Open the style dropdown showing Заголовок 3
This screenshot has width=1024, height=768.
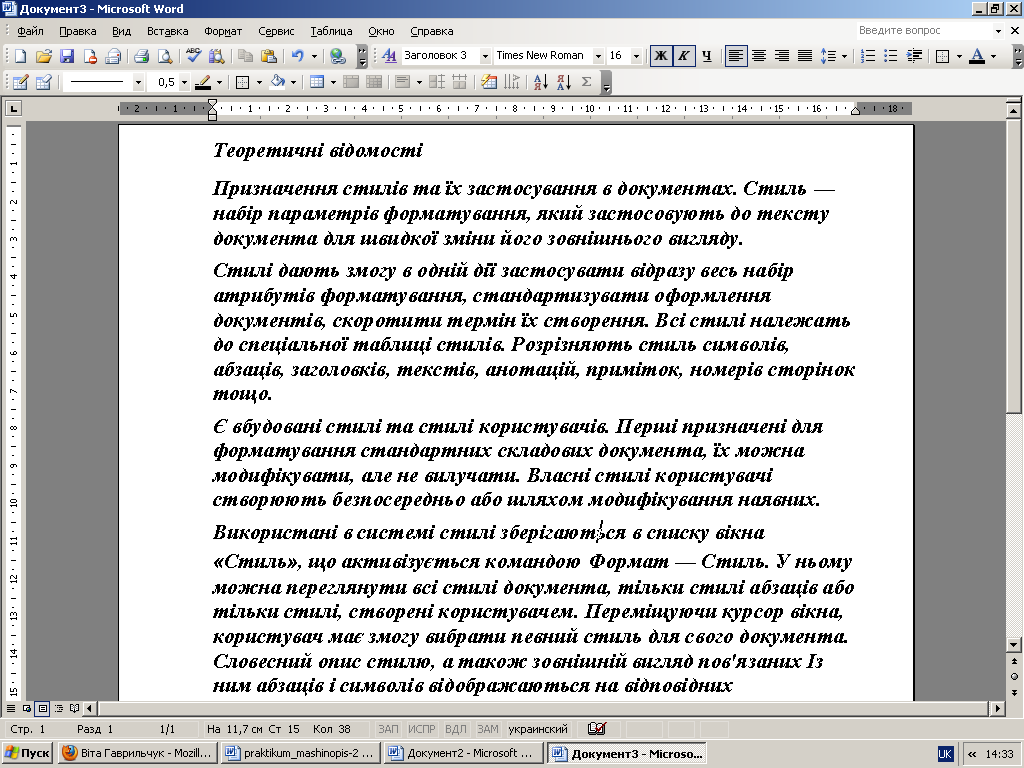click(x=485, y=56)
